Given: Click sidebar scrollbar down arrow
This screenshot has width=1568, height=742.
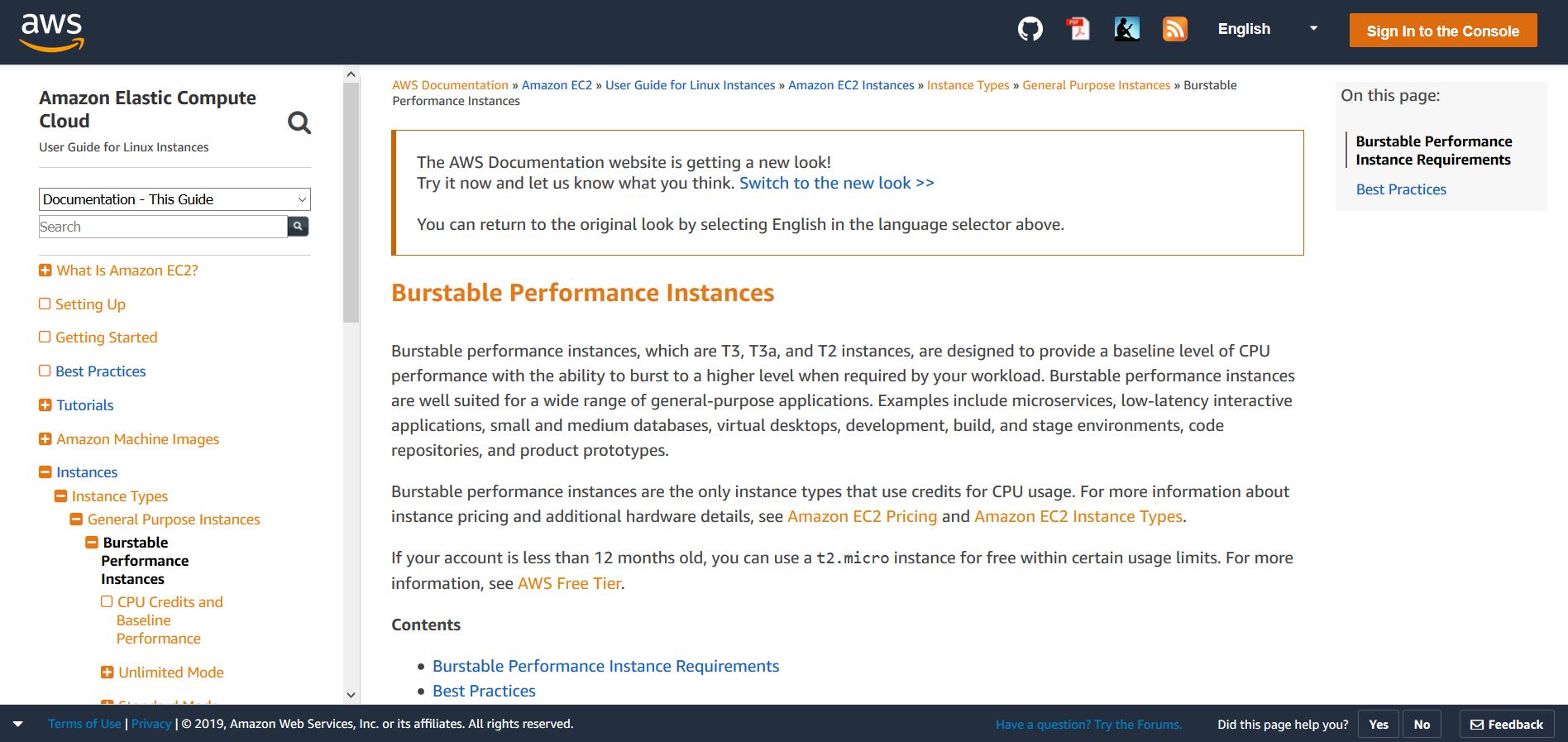Looking at the screenshot, I should [x=351, y=695].
